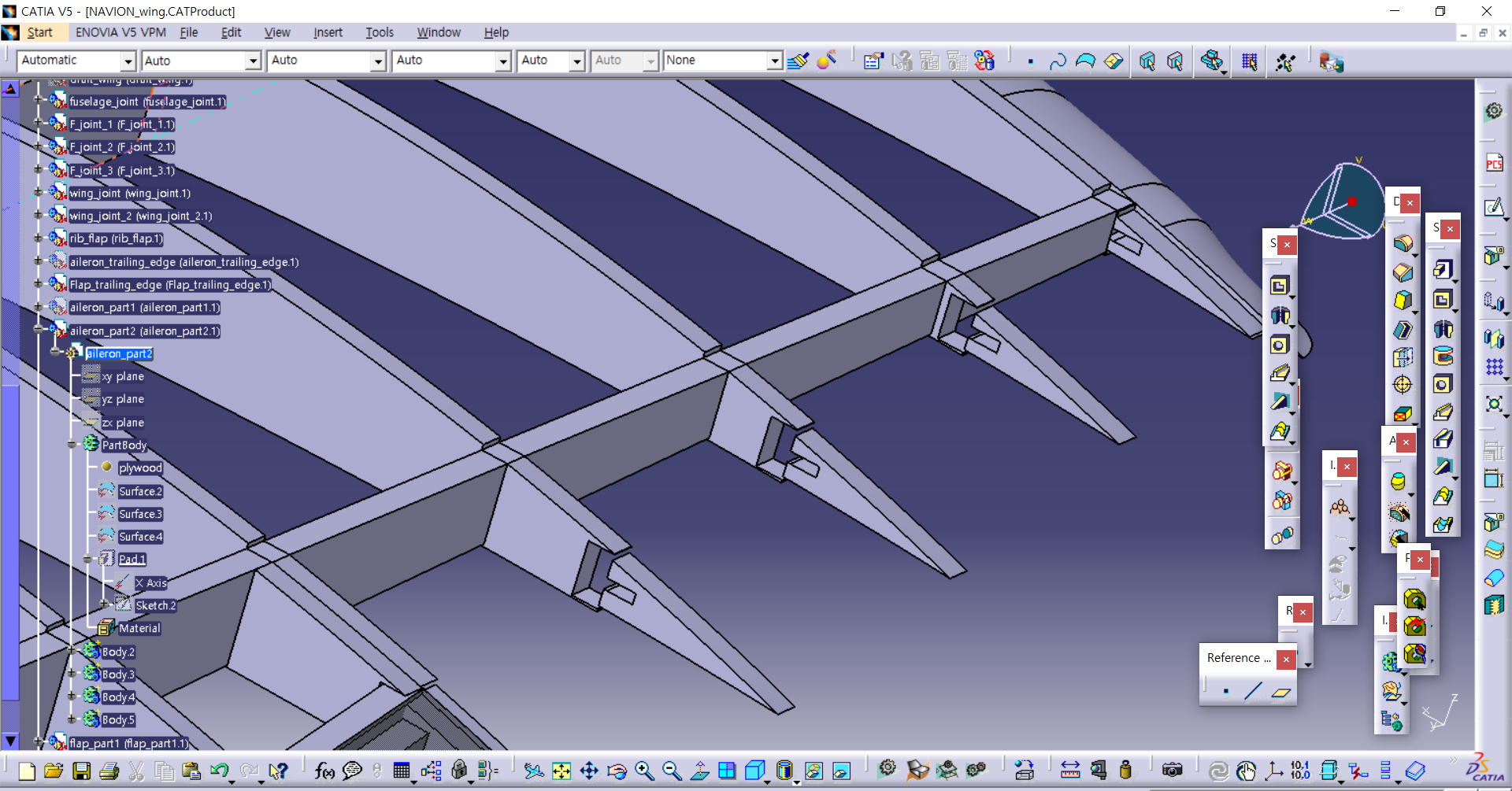Viewport: 1512px width, 791px height.
Task: Save the document with floppy disk icon
Action: [x=81, y=771]
